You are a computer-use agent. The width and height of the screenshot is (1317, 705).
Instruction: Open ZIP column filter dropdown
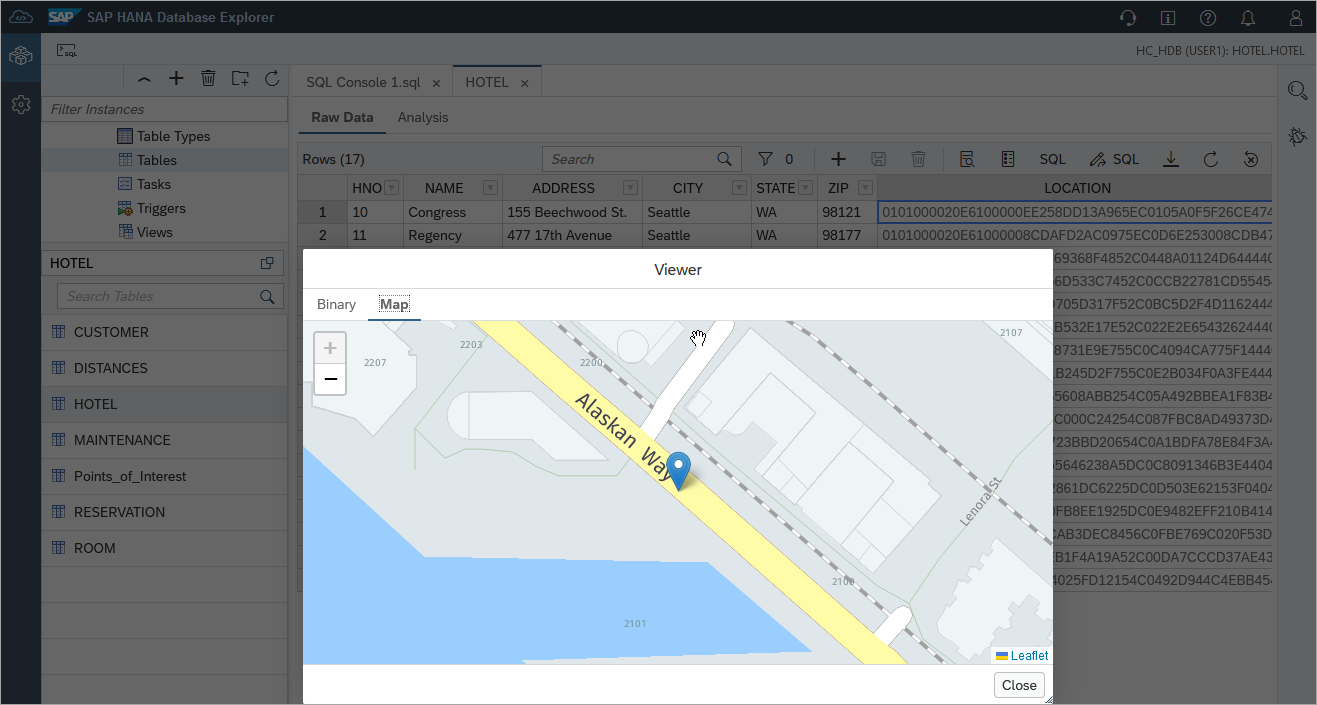click(865, 188)
